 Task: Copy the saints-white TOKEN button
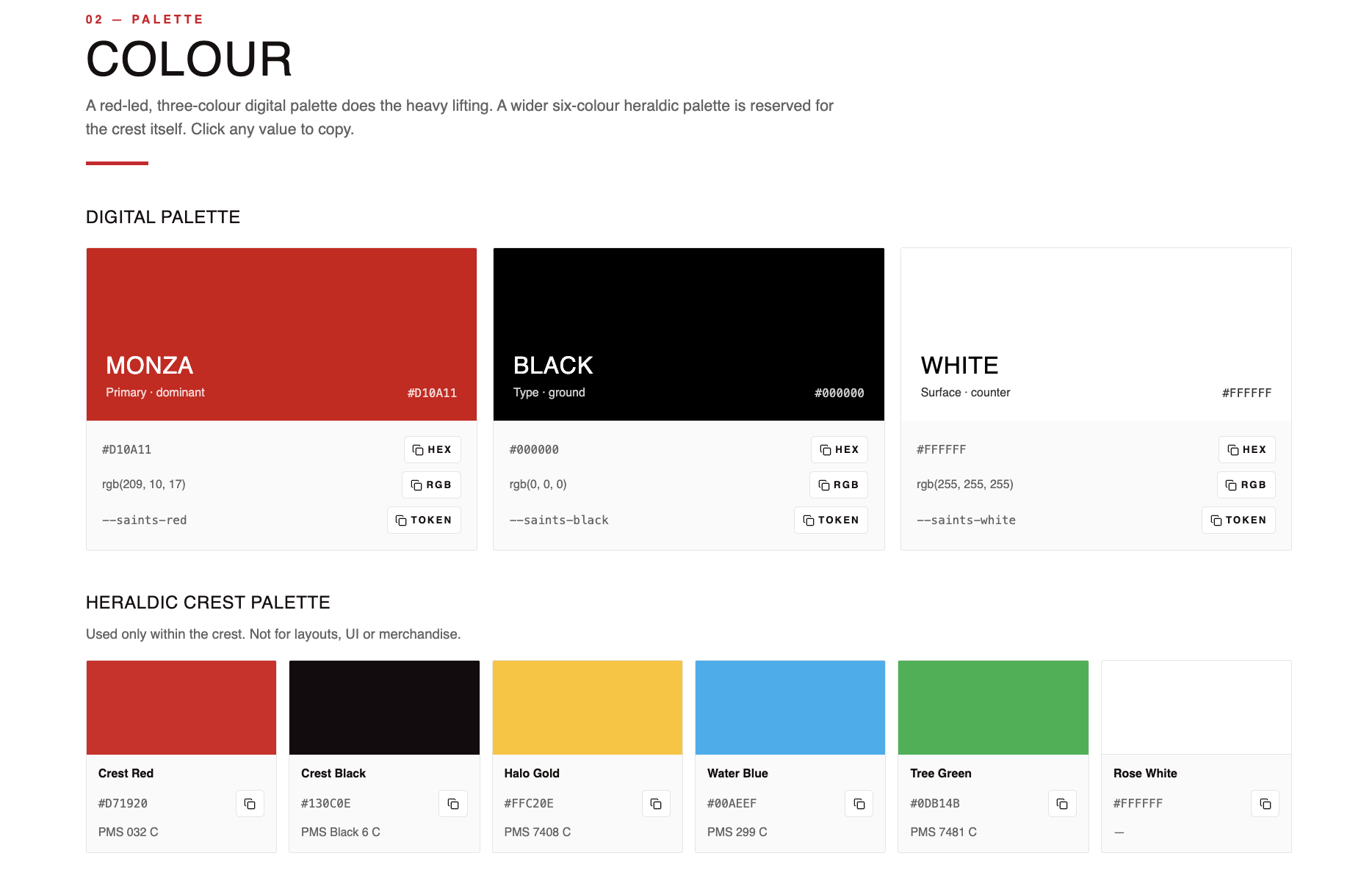coord(1238,520)
